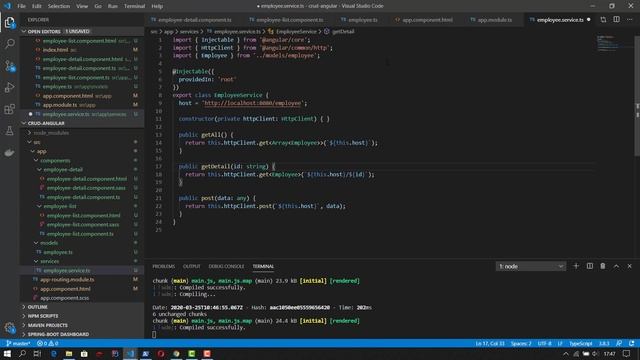The width and height of the screenshot is (640, 360).
Task: Click the localhost employee URL in code
Action: (x=253, y=103)
